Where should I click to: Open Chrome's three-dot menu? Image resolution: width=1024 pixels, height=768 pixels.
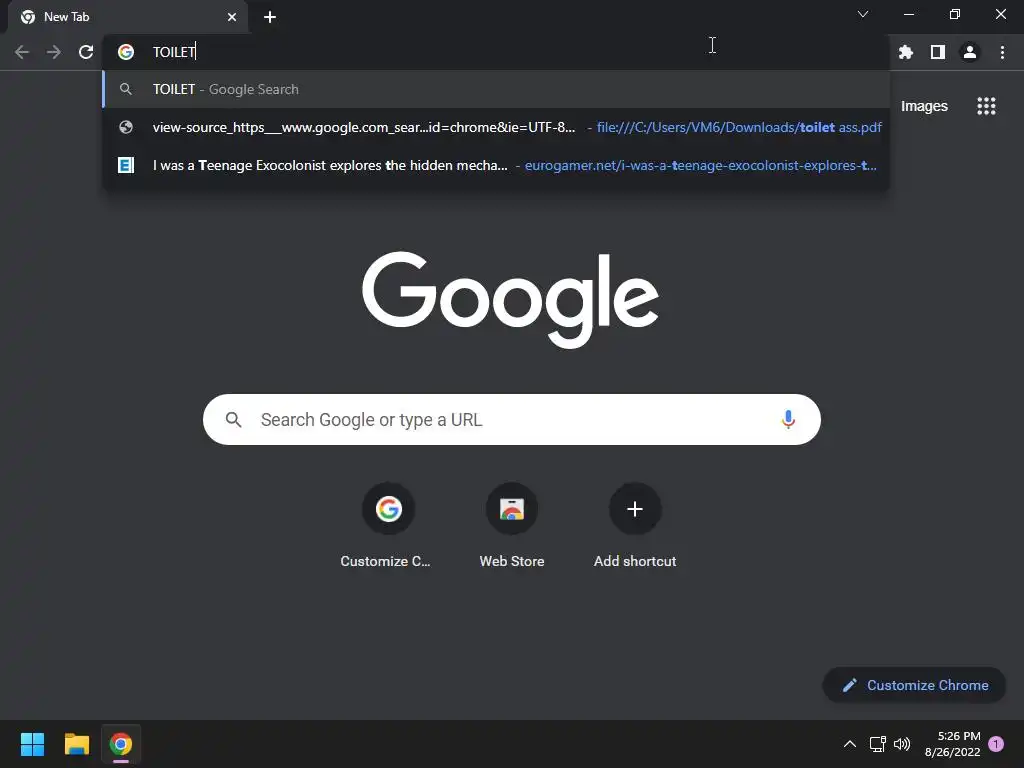coord(1002,52)
